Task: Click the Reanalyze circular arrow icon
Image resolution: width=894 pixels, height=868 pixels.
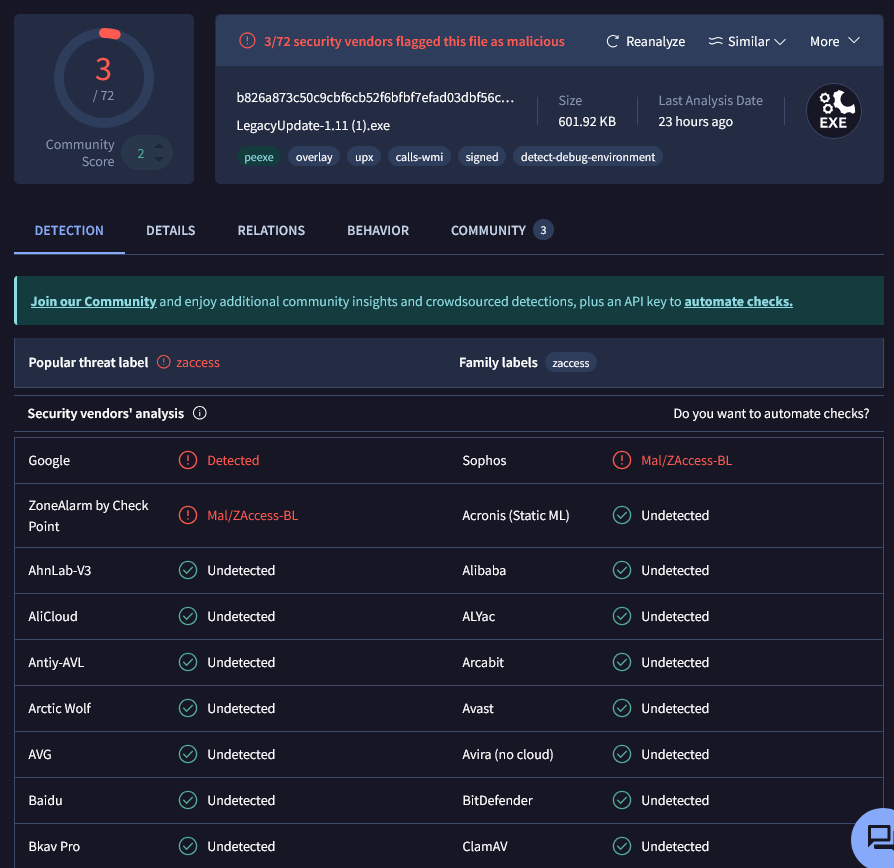Action: (612, 41)
